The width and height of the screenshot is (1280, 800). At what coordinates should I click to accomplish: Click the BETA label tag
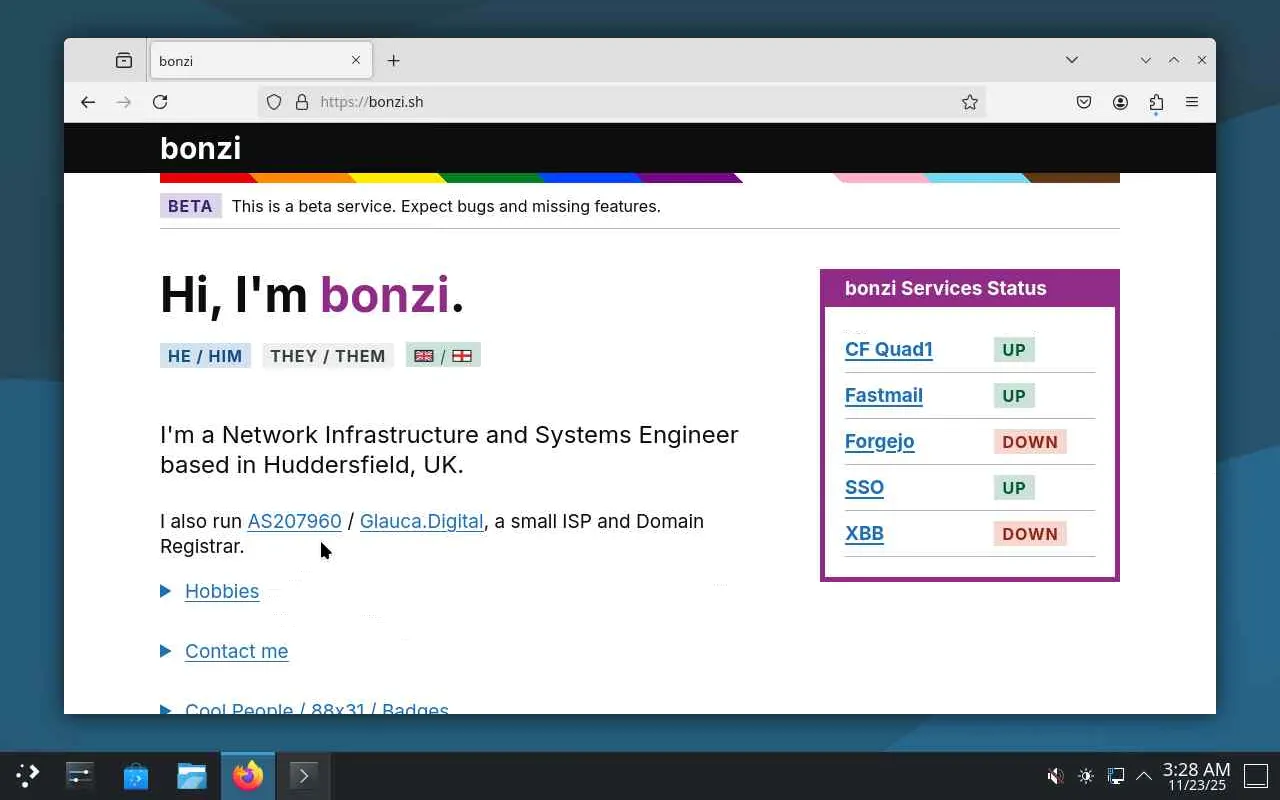(190, 206)
